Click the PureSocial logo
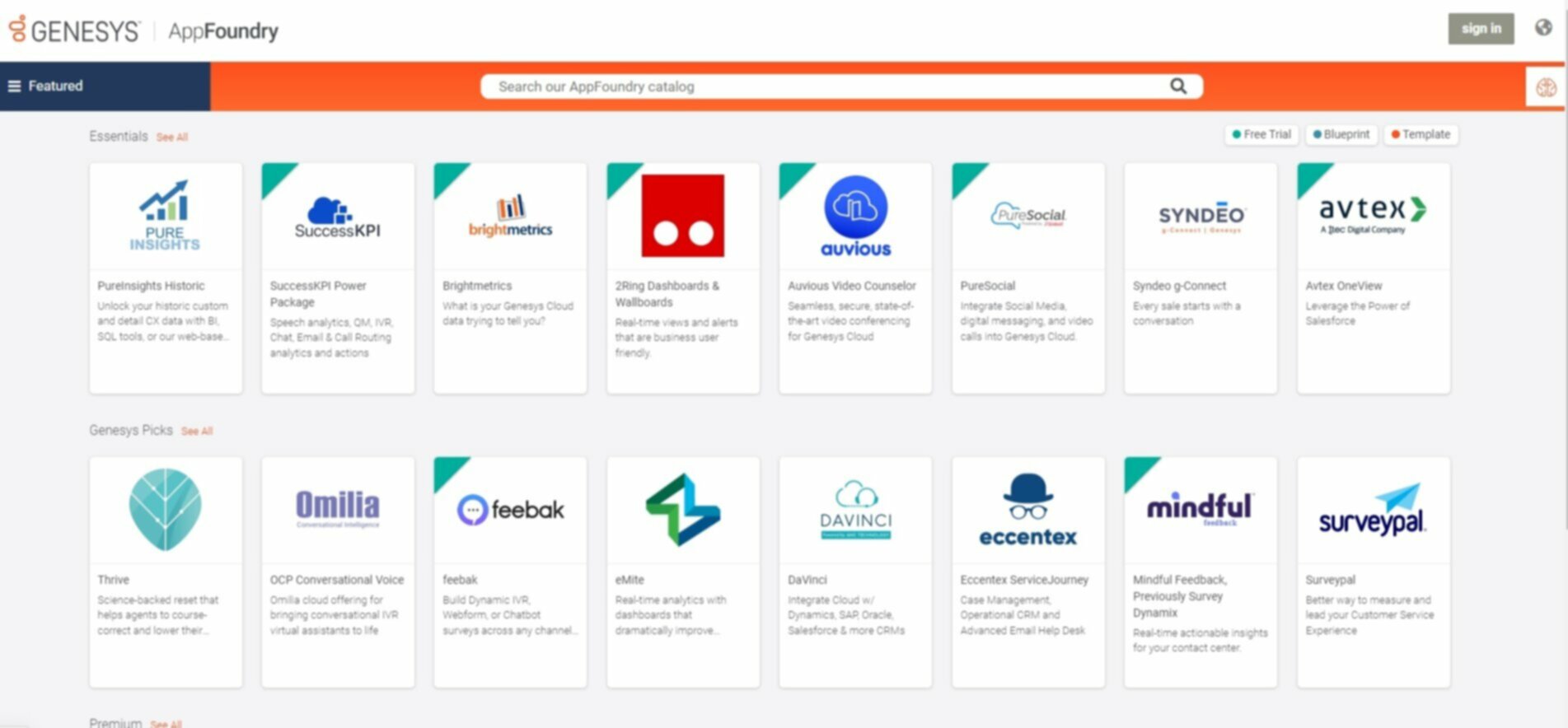Screen dimensions: 1568x728 click(1028, 216)
